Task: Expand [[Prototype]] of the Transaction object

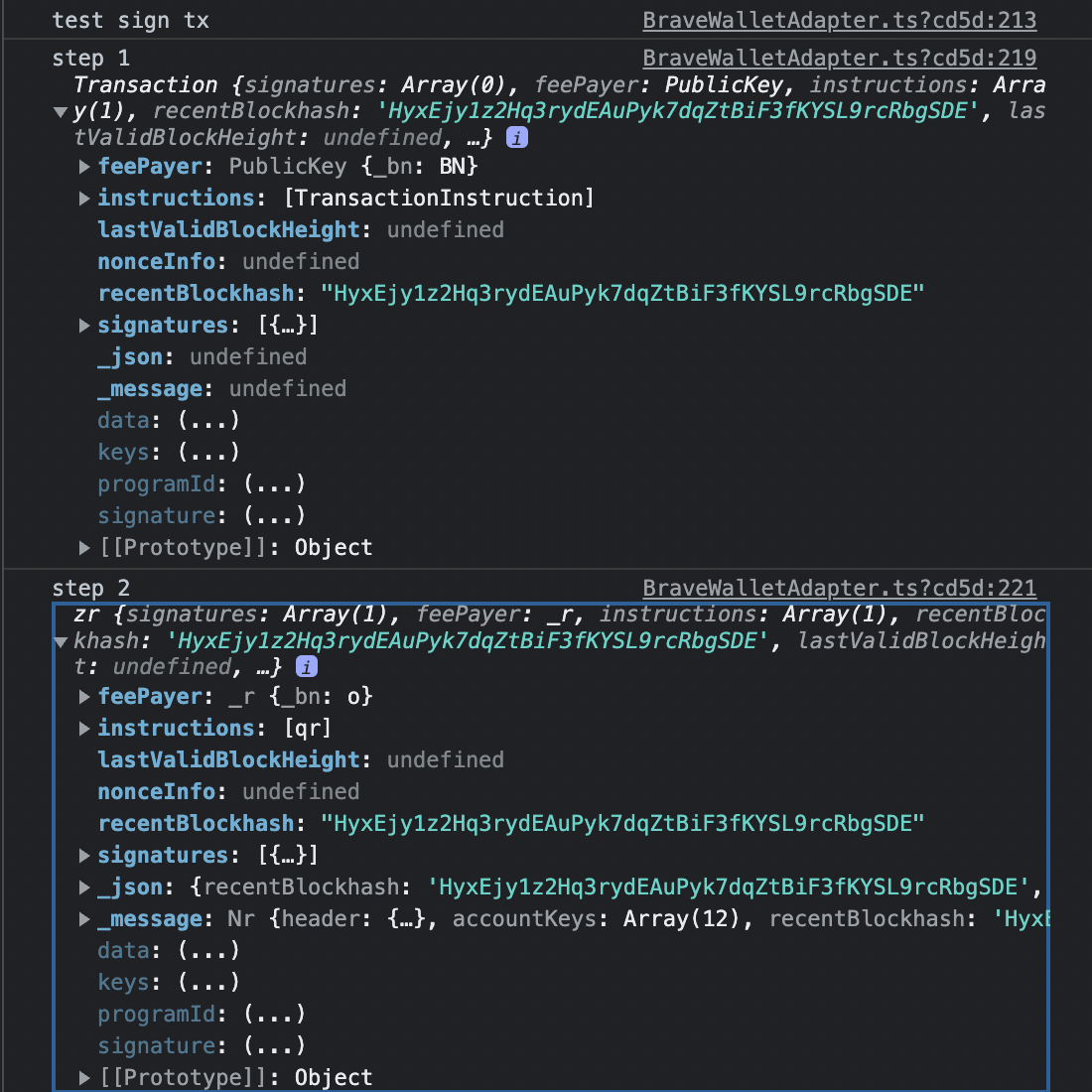Action: click(x=84, y=547)
